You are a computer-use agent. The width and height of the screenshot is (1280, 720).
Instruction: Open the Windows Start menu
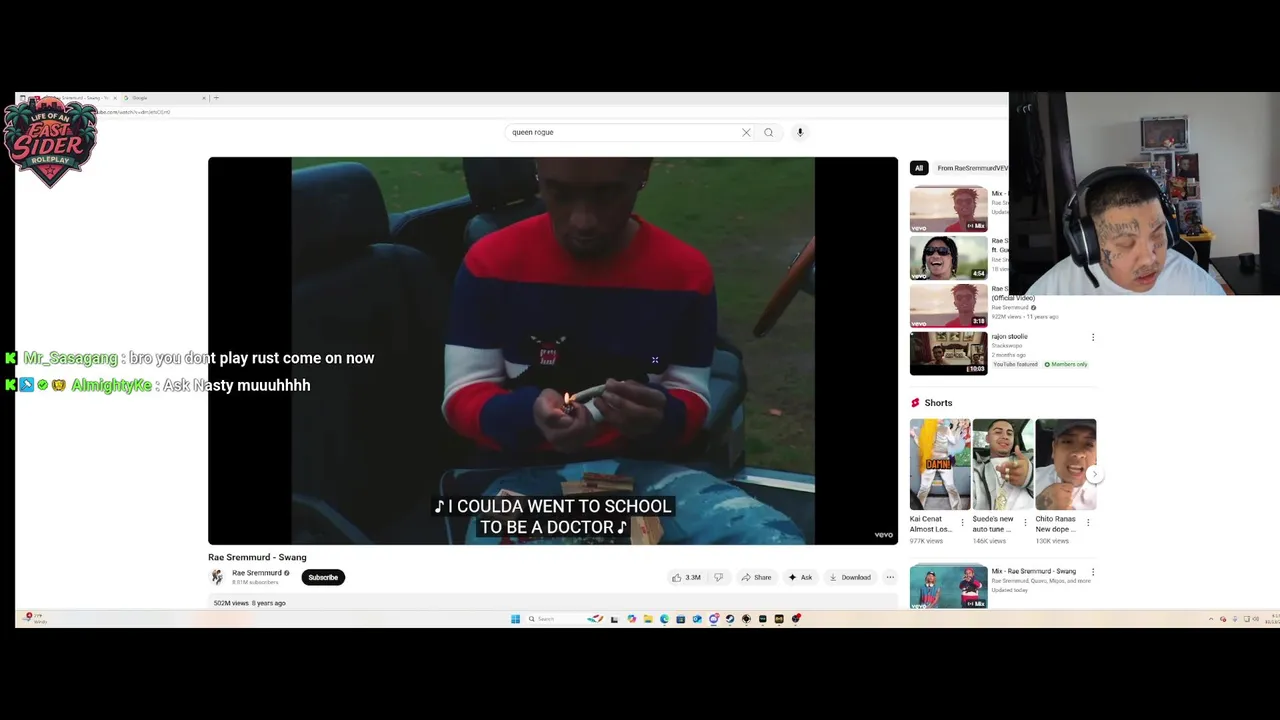(515, 619)
